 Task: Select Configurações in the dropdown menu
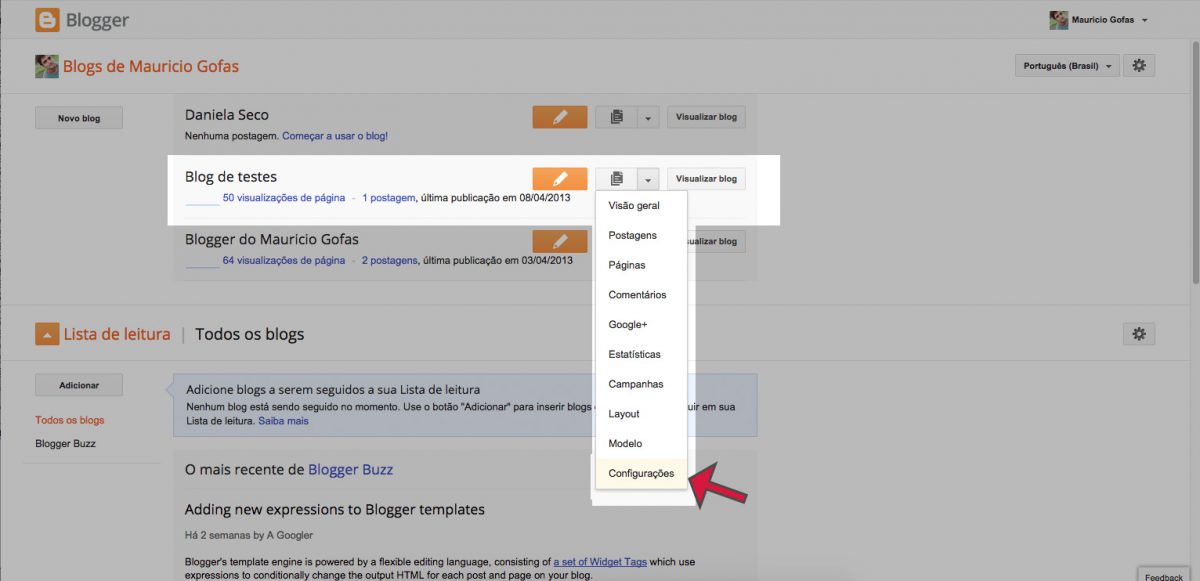[x=641, y=473]
